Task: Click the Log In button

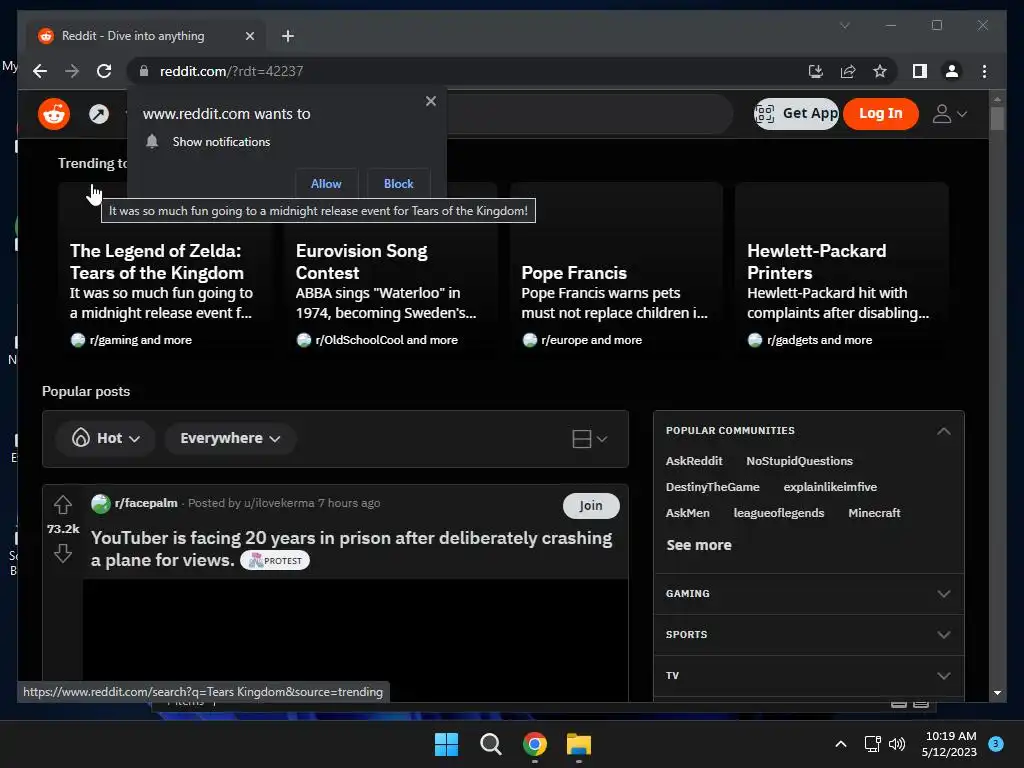Action: point(880,114)
